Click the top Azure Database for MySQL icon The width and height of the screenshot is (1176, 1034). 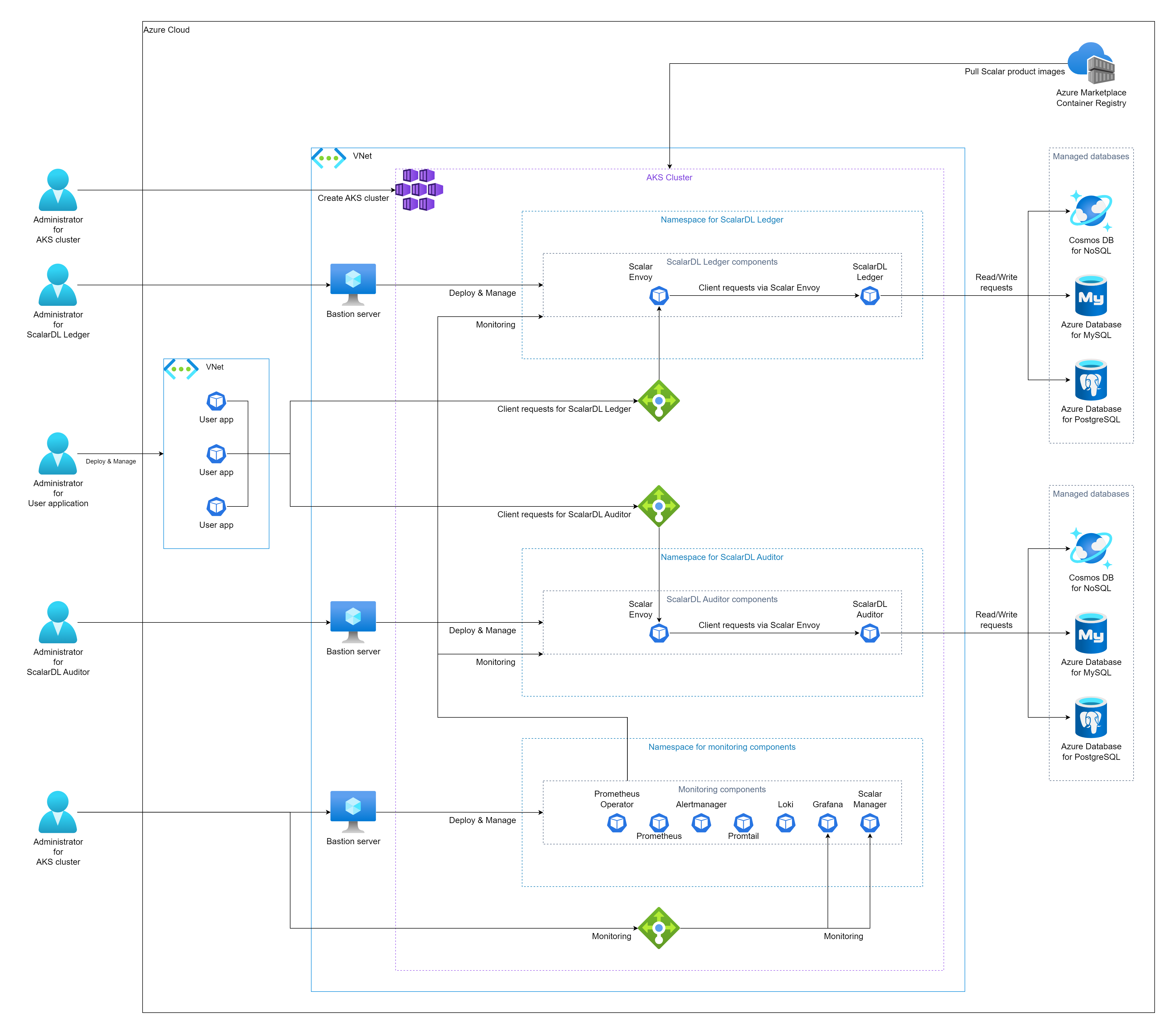1091,296
